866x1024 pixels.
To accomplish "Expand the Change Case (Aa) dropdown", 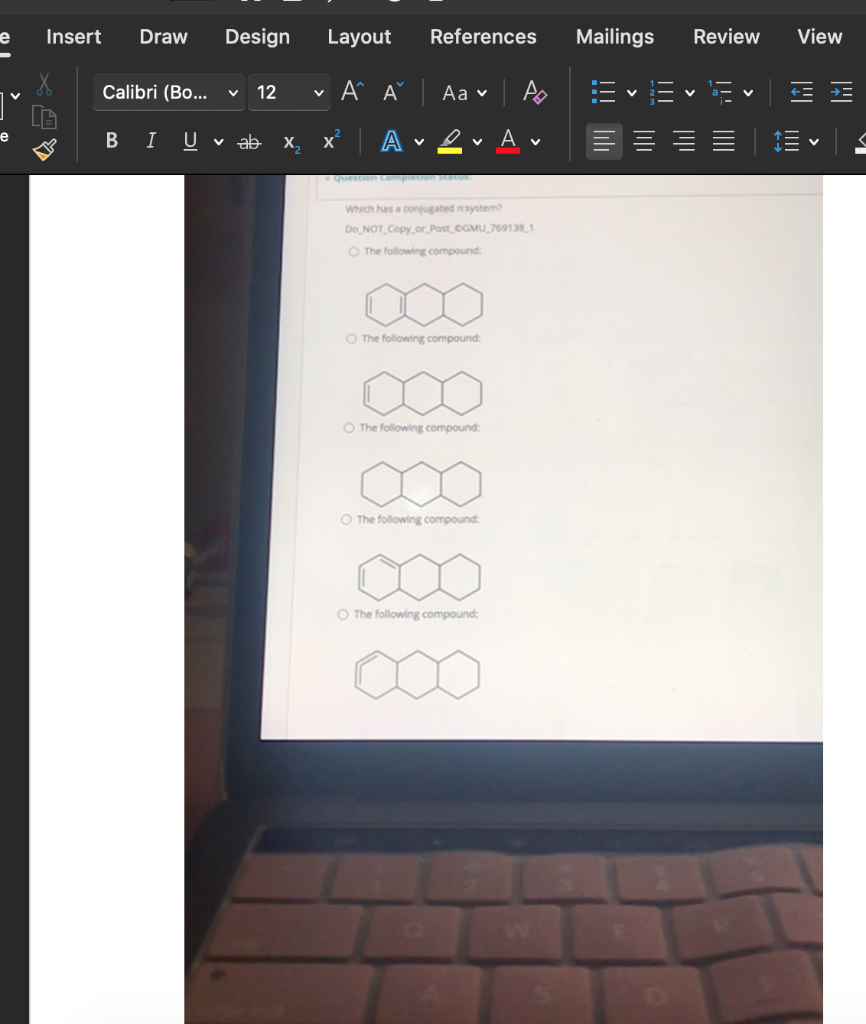I will coord(462,92).
